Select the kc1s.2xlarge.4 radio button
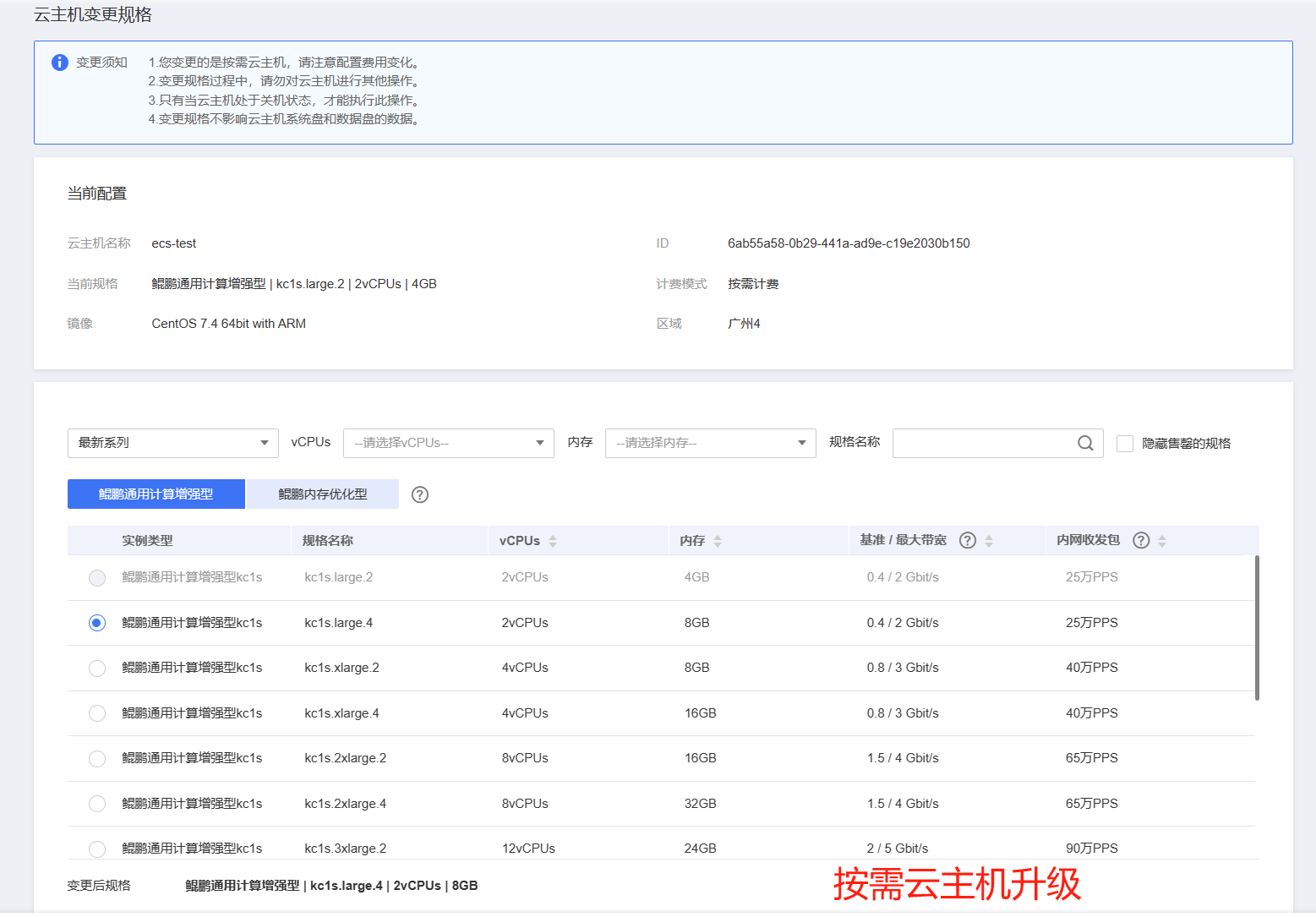Screen dimensions: 1316x917 click(x=97, y=804)
